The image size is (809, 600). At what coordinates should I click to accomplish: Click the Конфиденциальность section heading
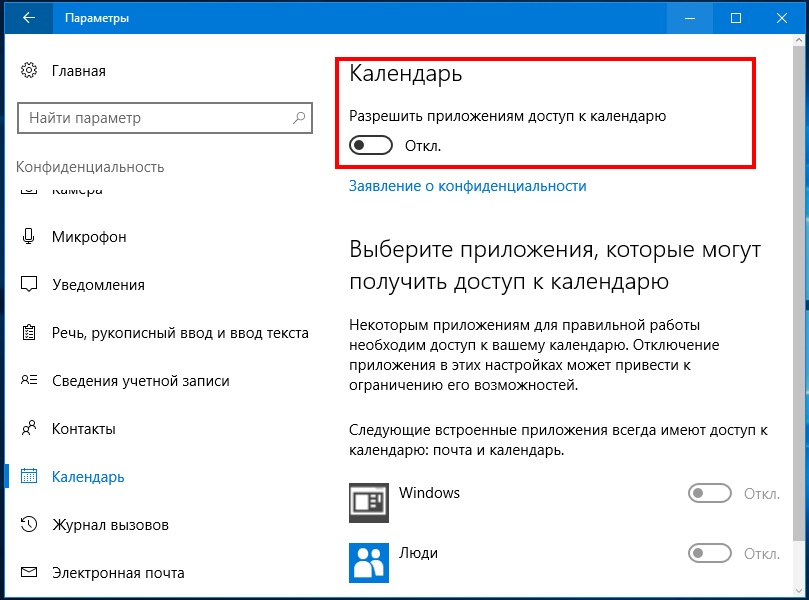90,167
